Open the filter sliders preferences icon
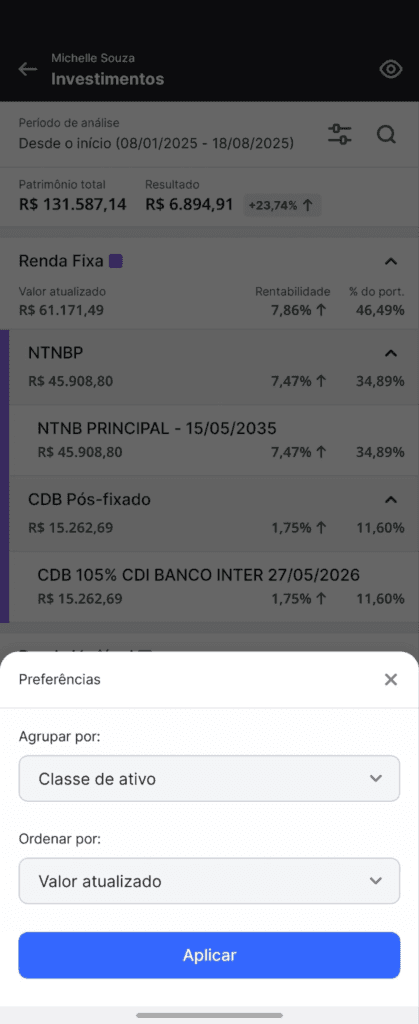 coord(339,135)
